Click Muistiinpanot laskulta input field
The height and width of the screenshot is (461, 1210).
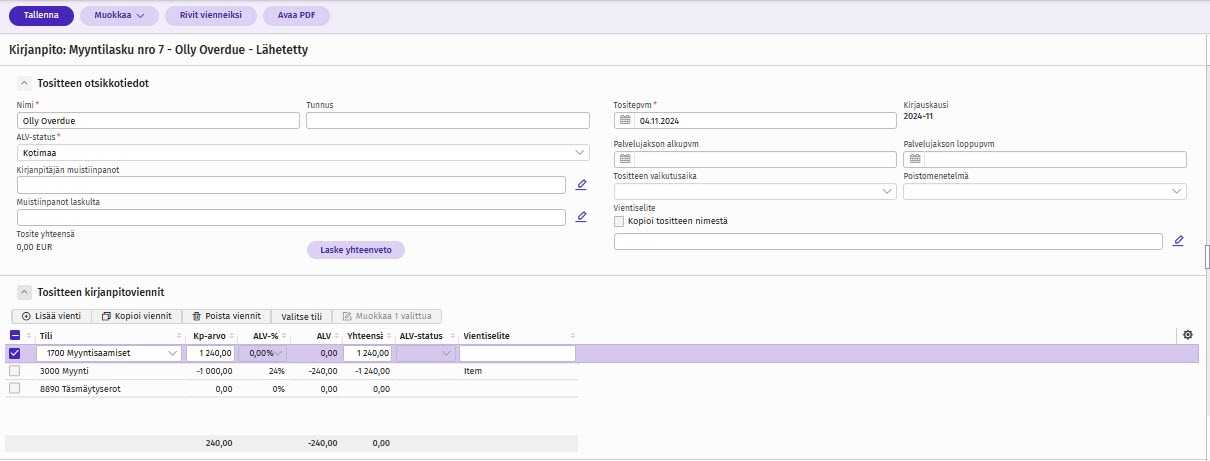tap(291, 217)
